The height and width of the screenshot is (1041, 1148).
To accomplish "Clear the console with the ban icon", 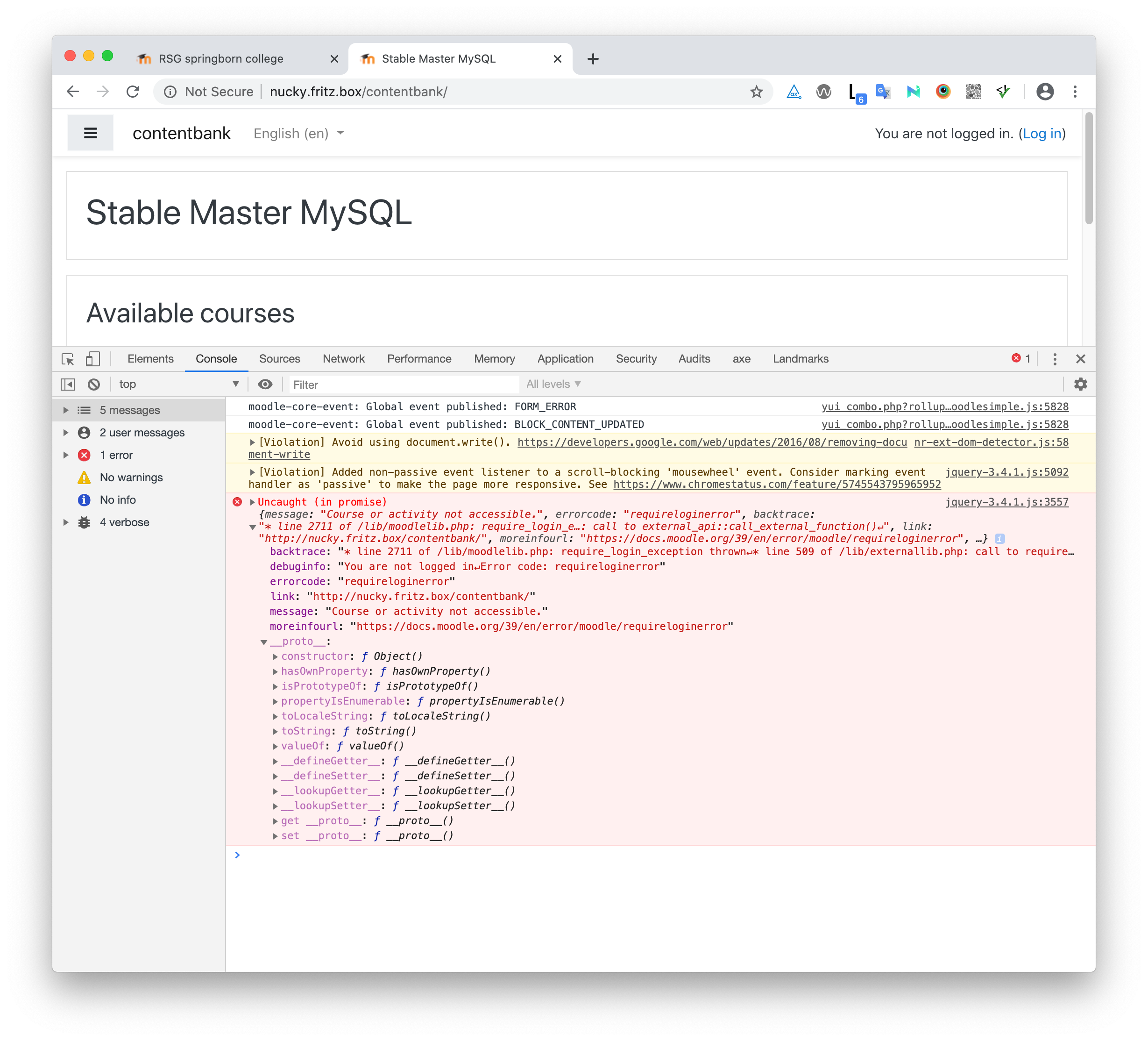I will 94,385.
